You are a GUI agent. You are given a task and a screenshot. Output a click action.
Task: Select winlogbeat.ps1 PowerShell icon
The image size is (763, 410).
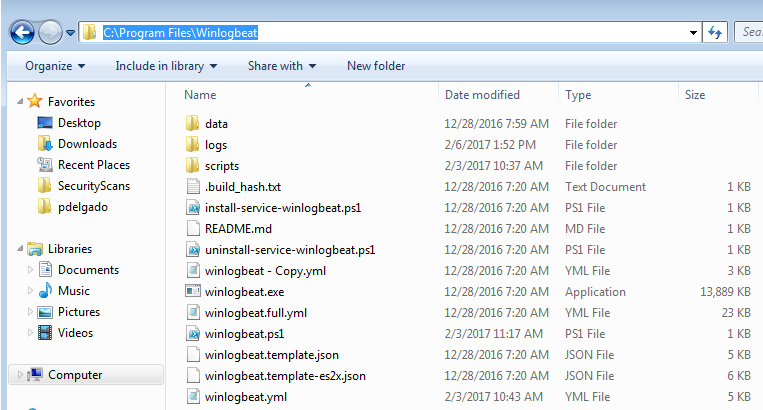click(193, 334)
